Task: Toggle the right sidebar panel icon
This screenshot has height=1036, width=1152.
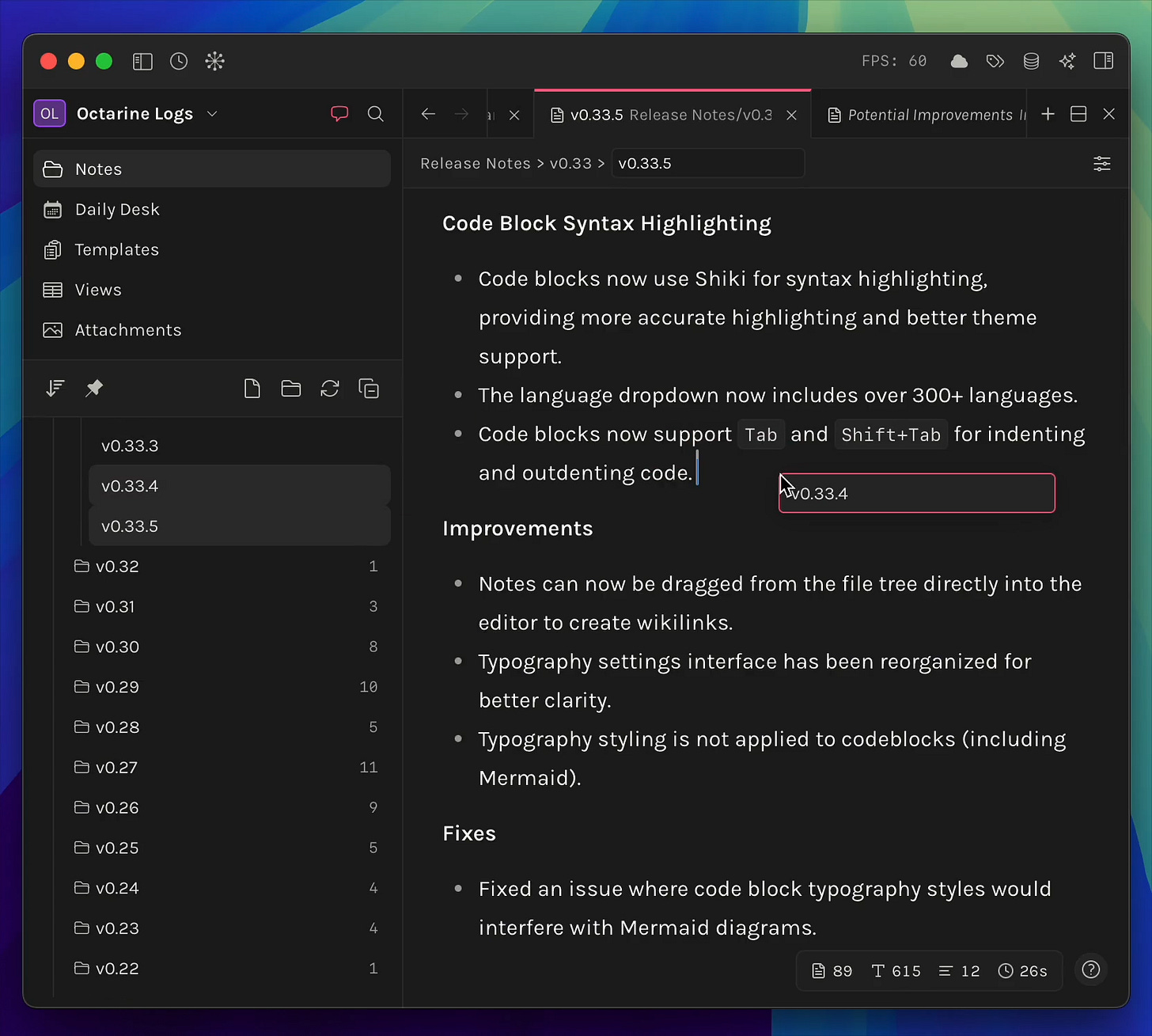Action: (1104, 62)
